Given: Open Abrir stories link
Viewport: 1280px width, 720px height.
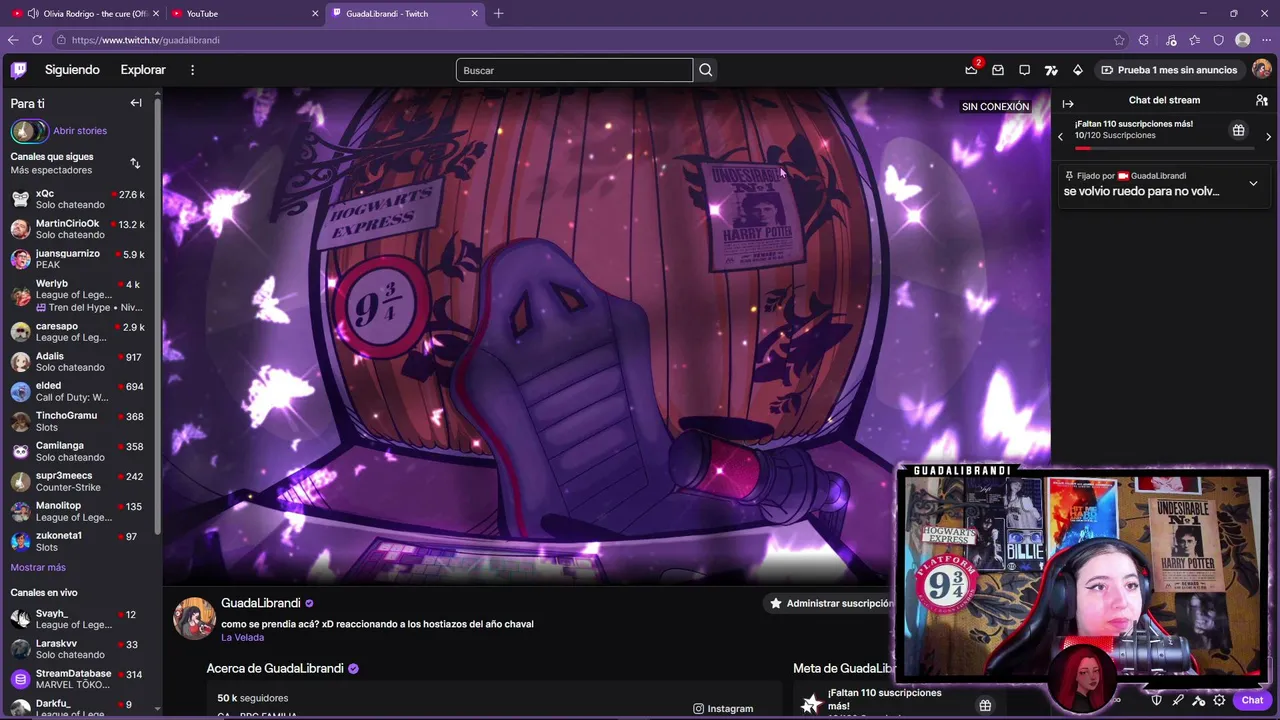Looking at the screenshot, I should coord(80,131).
